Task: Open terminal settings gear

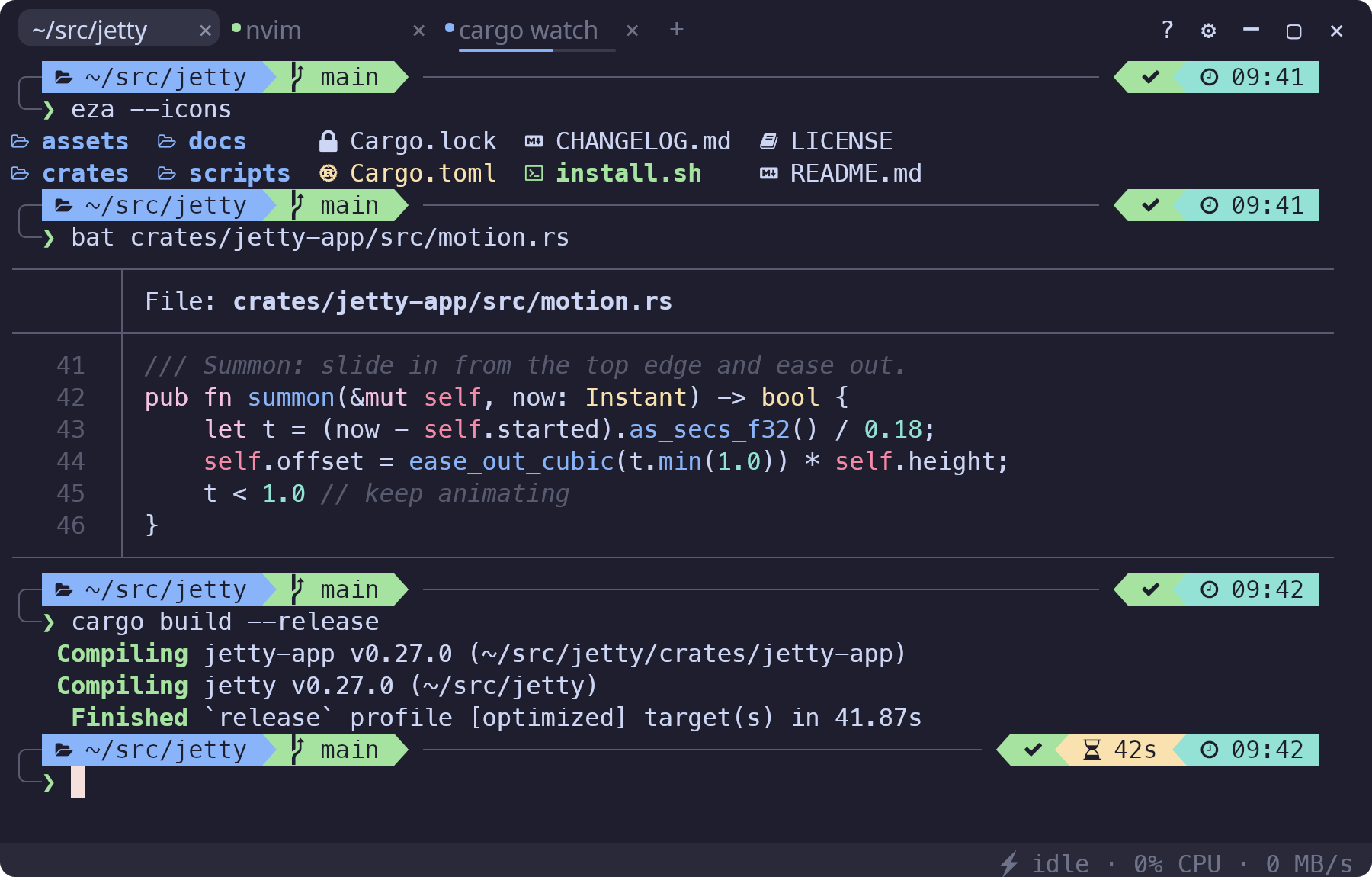Action: [x=1208, y=31]
